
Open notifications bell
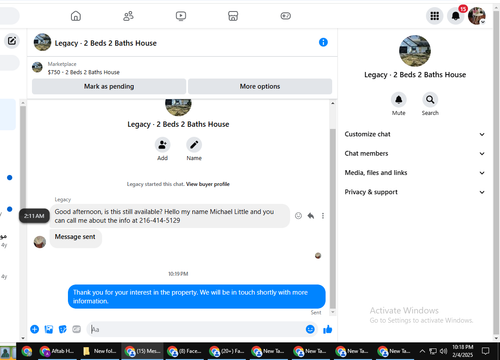click(x=456, y=16)
